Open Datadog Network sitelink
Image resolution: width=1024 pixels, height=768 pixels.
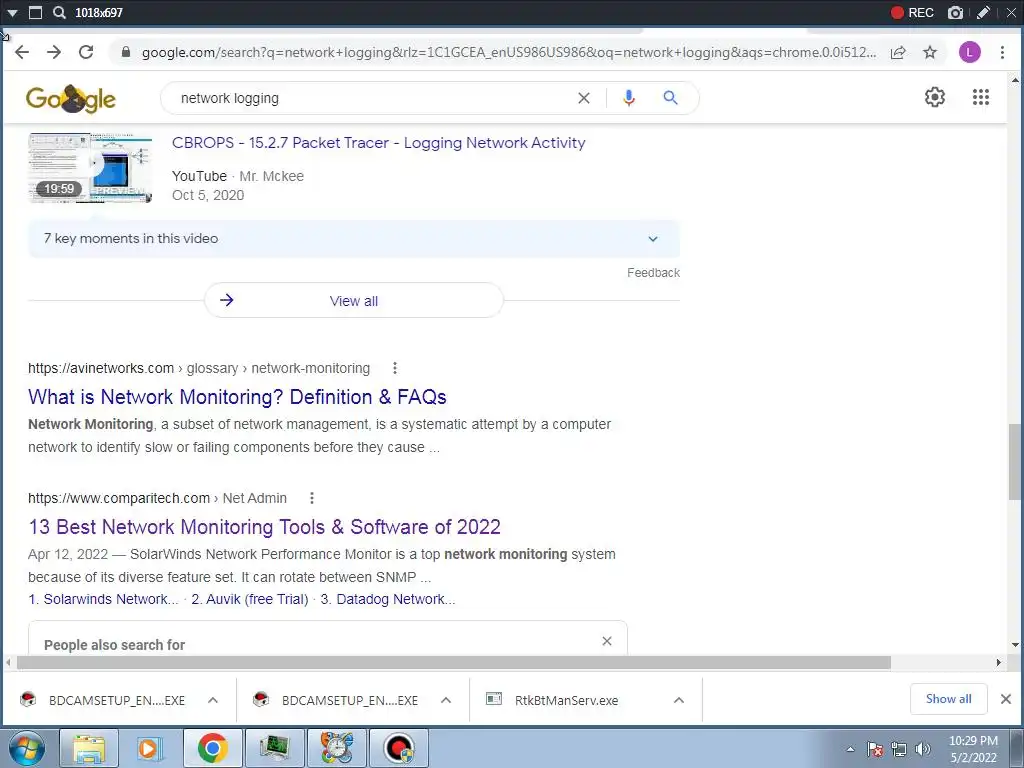[x=388, y=600]
